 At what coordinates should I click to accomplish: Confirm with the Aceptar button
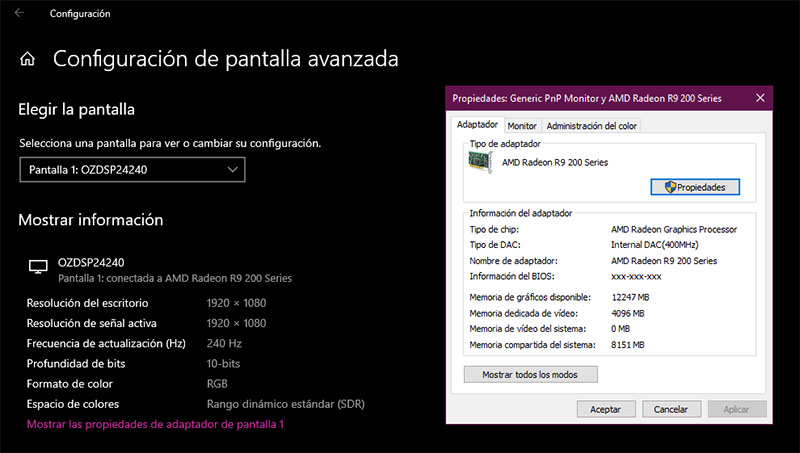(606, 409)
